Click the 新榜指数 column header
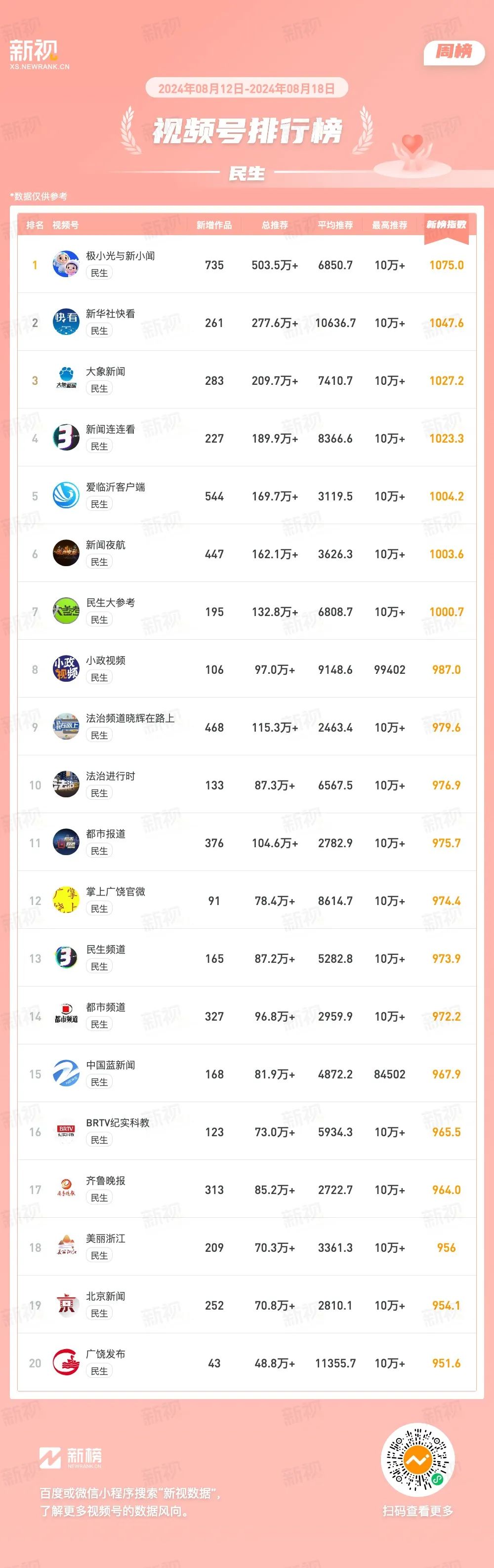 (x=446, y=225)
